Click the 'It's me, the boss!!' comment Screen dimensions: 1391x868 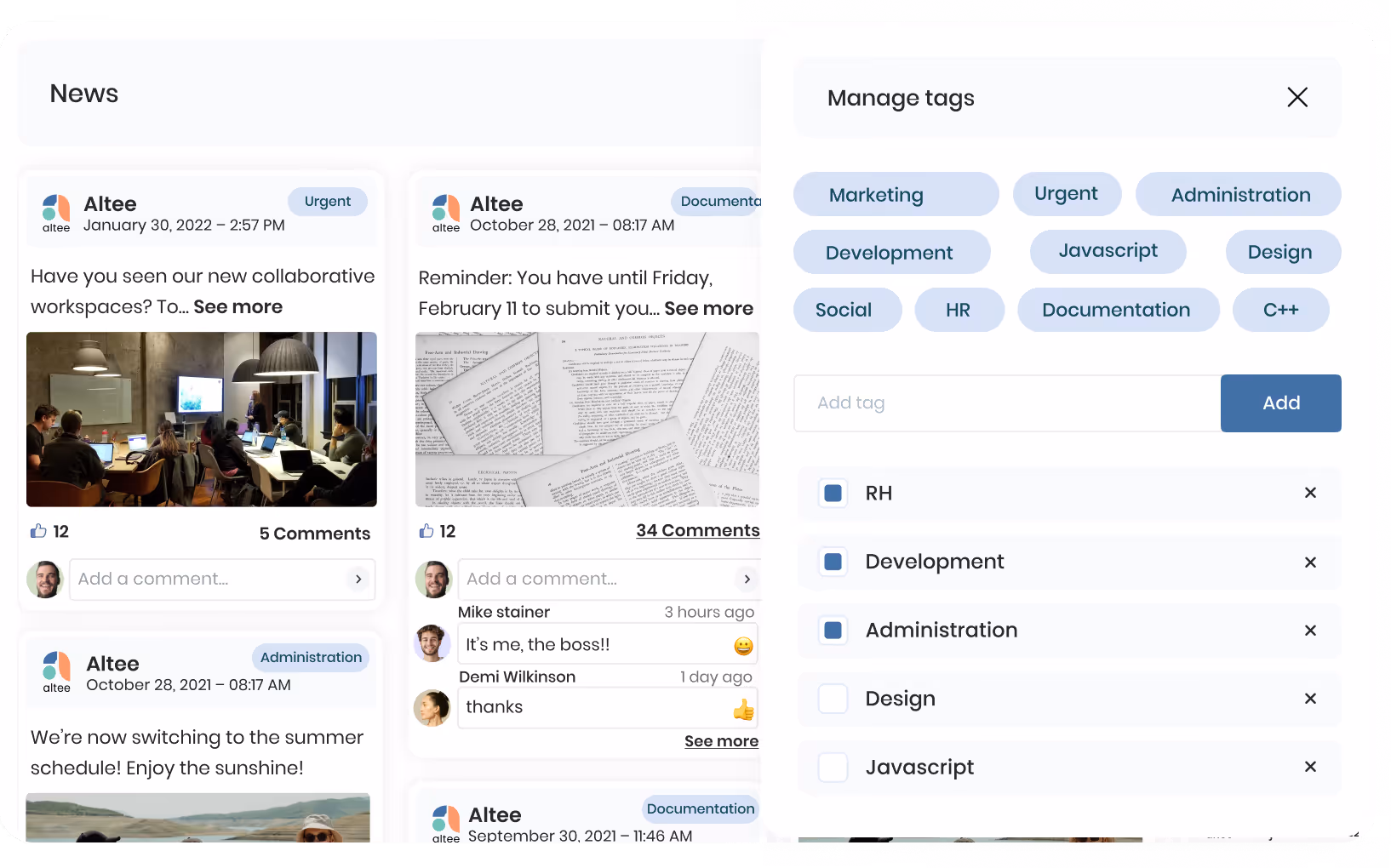608,644
